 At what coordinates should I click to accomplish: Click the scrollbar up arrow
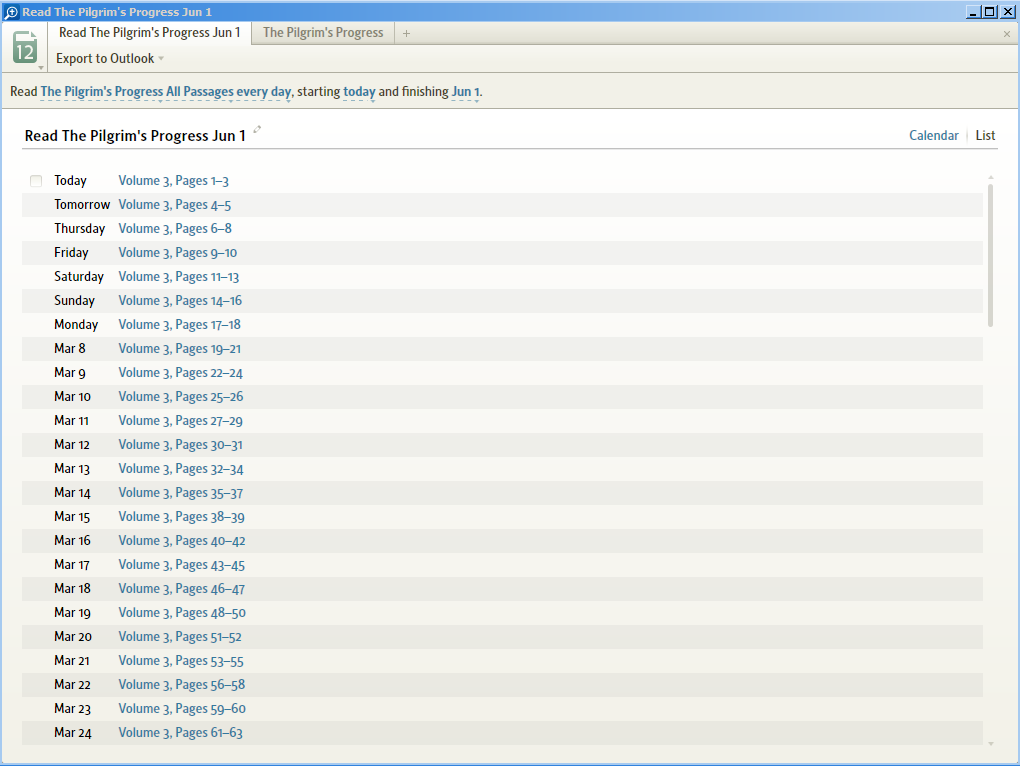coord(991,177)
